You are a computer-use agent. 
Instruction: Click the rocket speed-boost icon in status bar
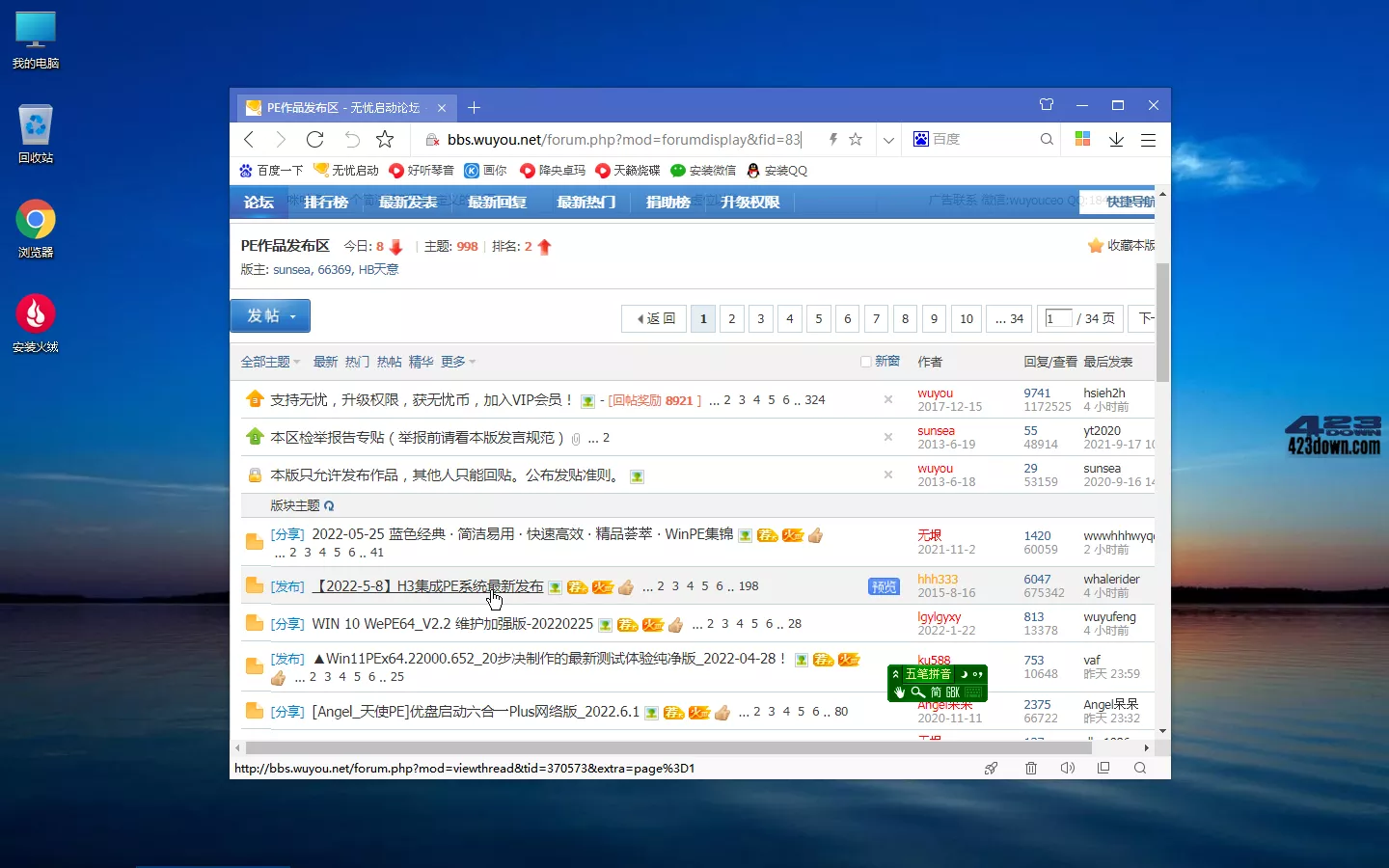coord(992,768)
